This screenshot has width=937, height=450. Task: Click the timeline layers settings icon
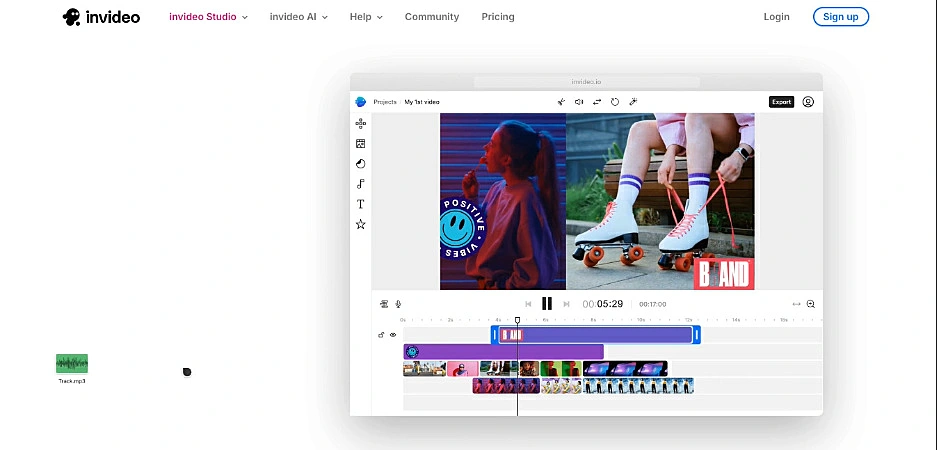[x=384, y=304]
